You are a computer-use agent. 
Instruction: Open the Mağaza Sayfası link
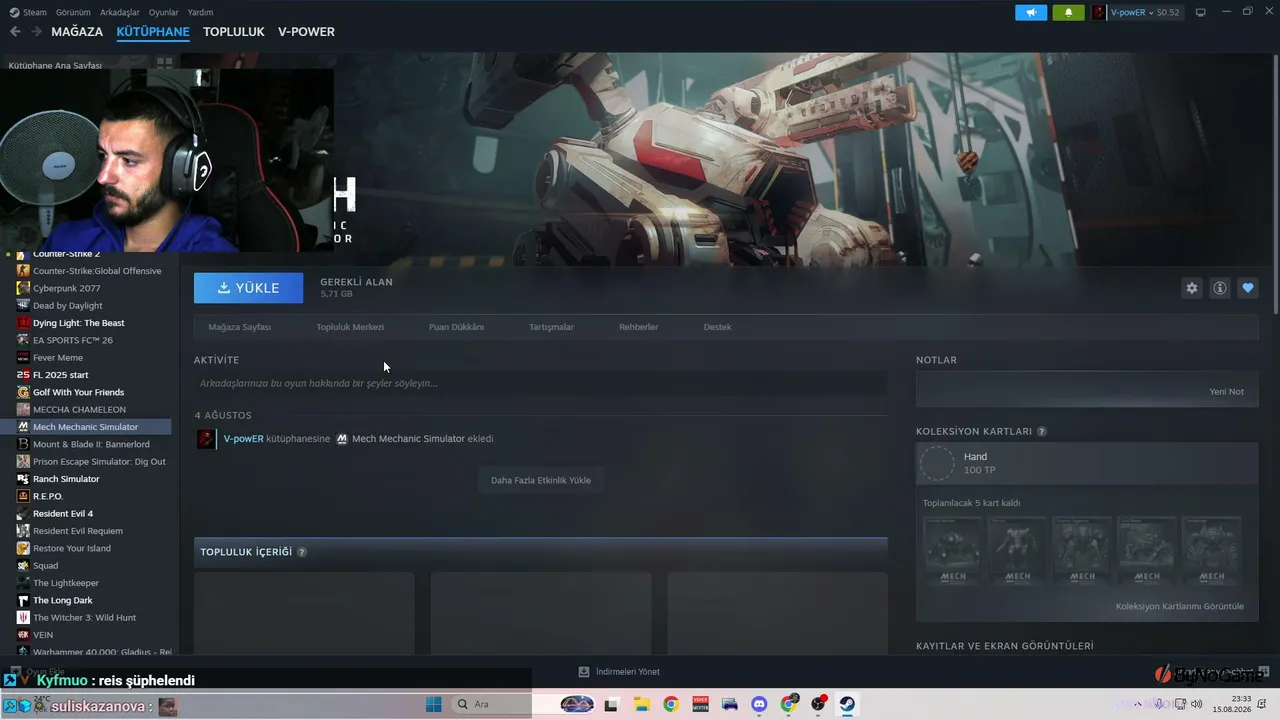239,327
